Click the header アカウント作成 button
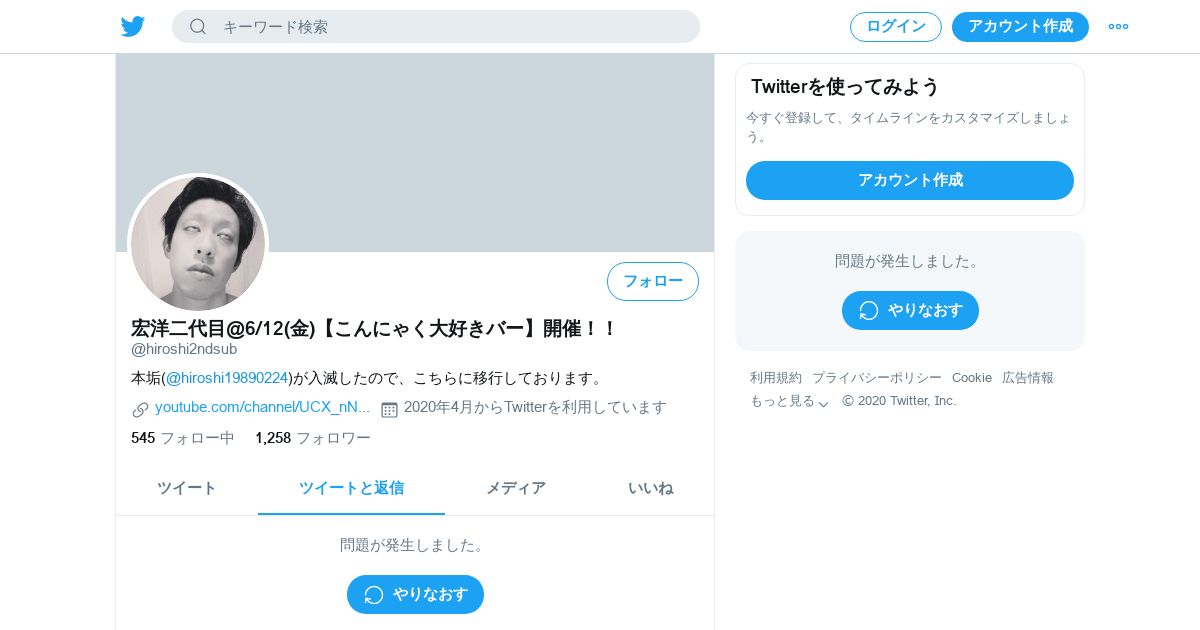1200x630 pixels. pyautogui.click(x=1020, y=27)
